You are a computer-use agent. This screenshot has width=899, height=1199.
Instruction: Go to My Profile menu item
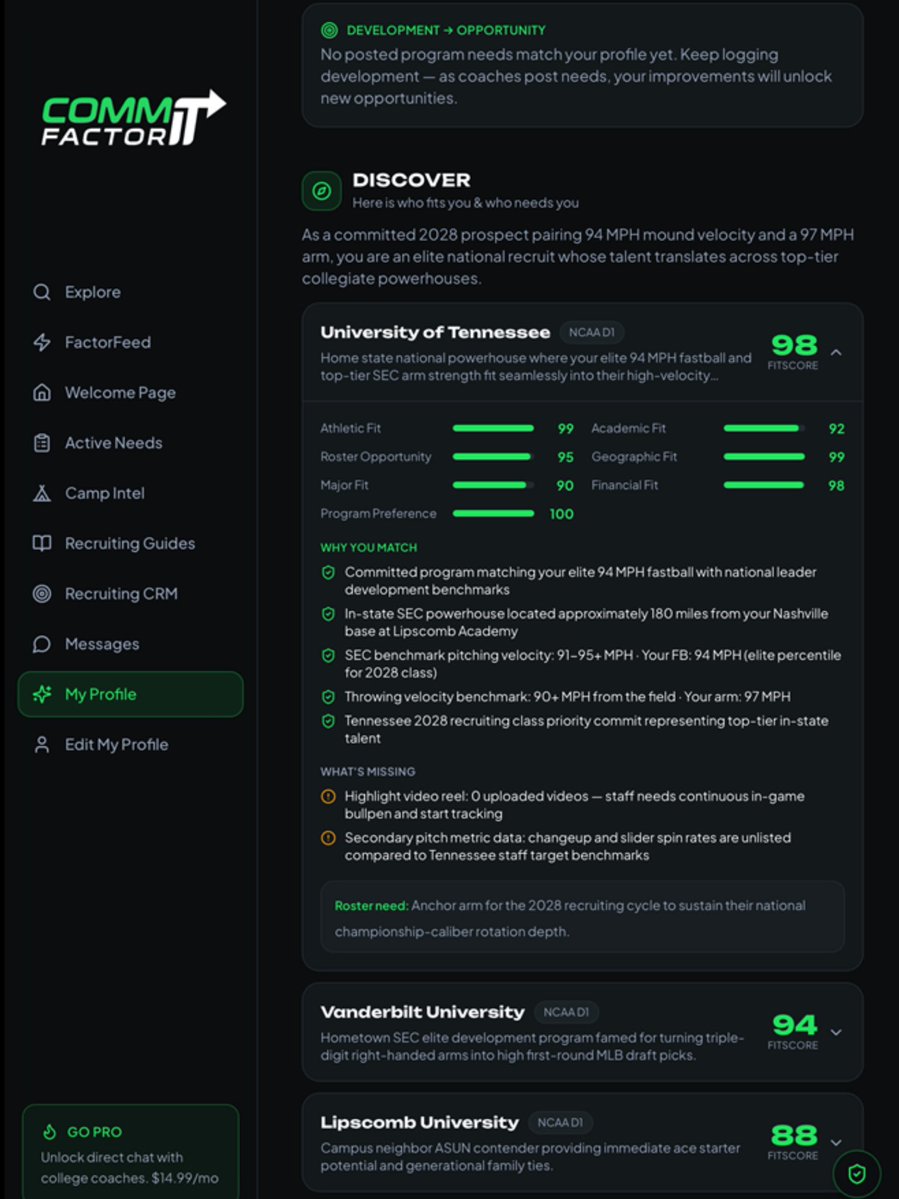point(131,694)
